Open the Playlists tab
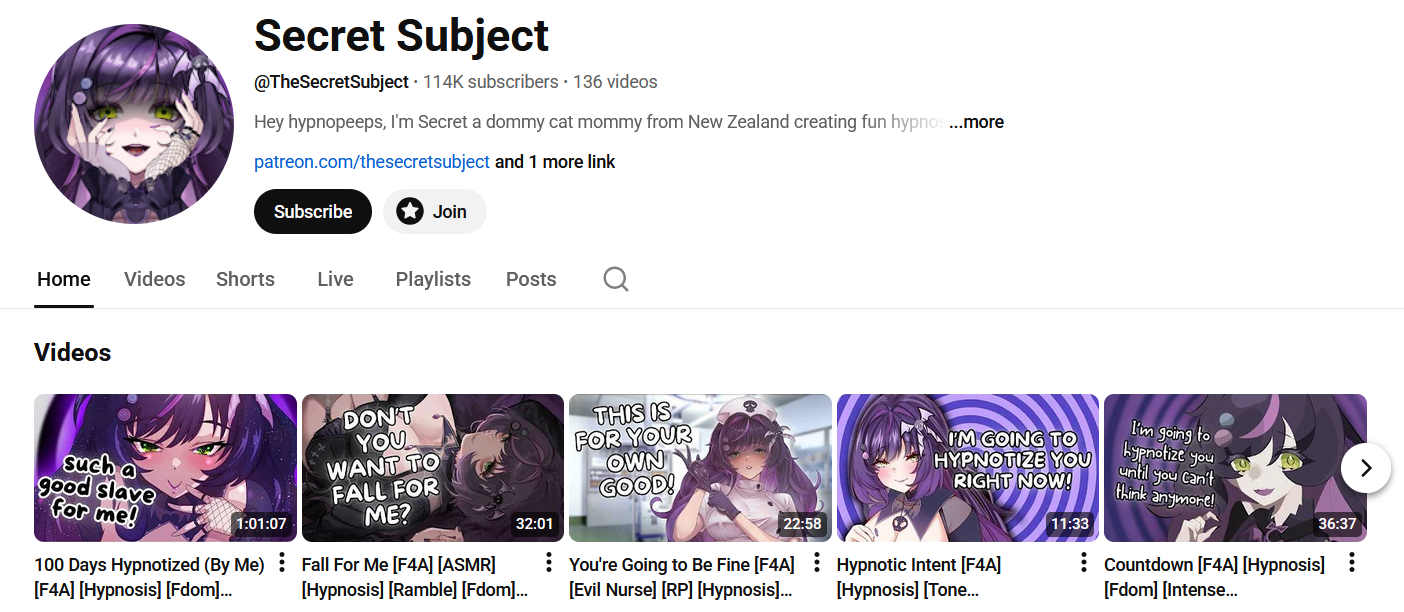Screen dimensions: 1404x612 pyautogui.click(x=433, y=279)
